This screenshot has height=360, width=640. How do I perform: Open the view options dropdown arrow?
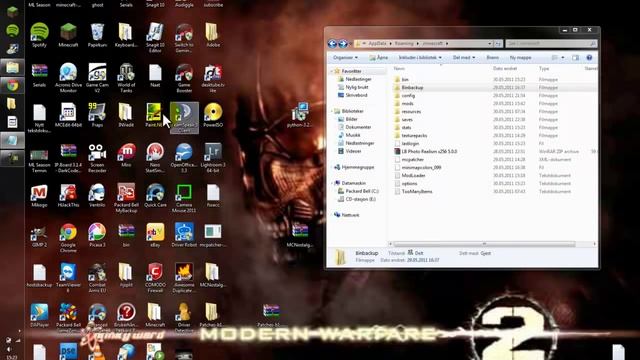point(563,58)
